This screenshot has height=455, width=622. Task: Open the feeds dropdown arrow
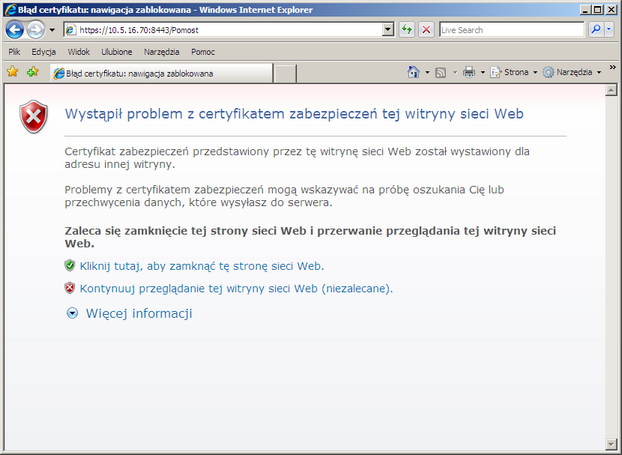click(x=455, y=73)
